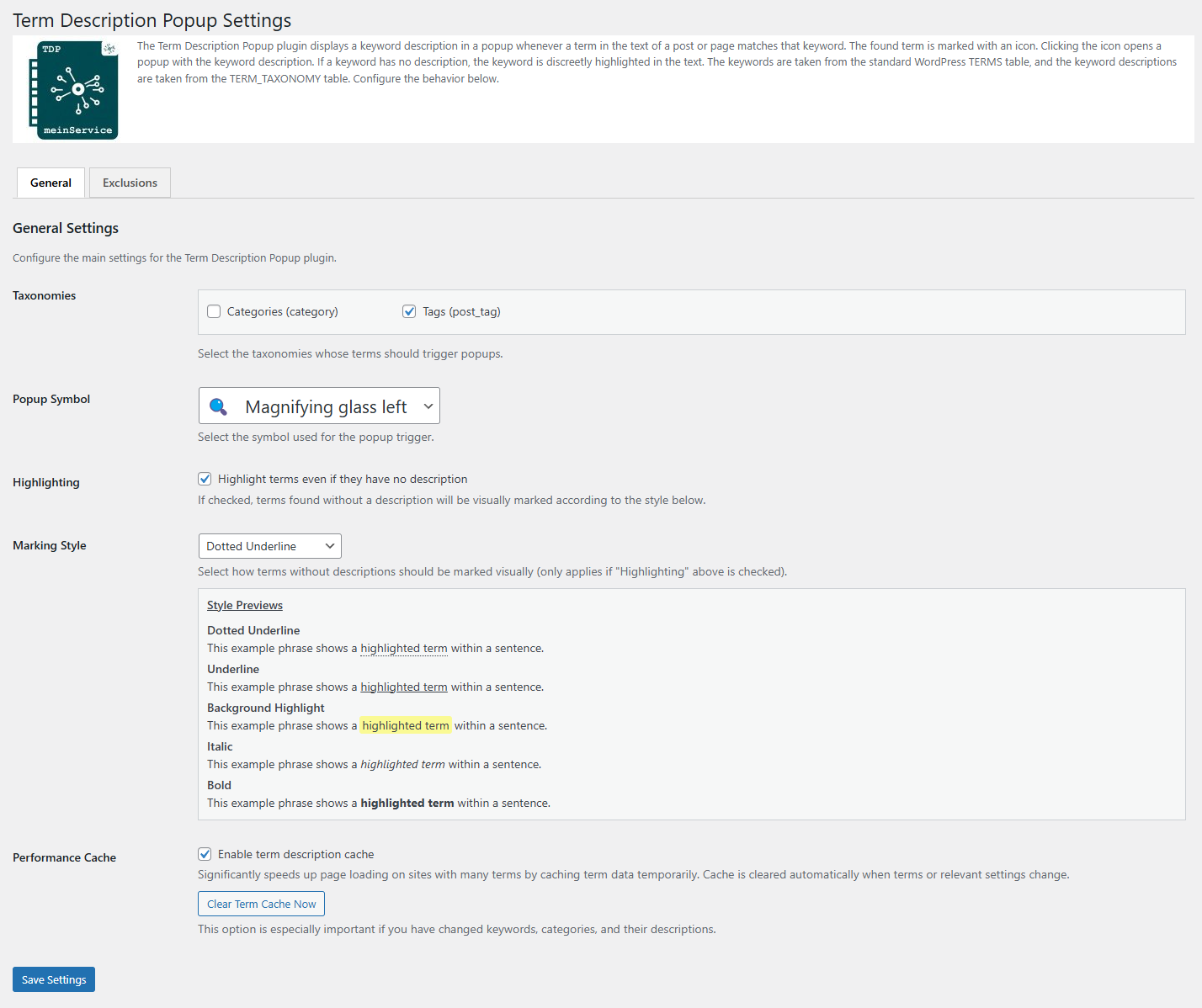This screenshot has height=1008, width=1202.
Task: Click the bold highlighted term sample
Action: click(407, 804)
